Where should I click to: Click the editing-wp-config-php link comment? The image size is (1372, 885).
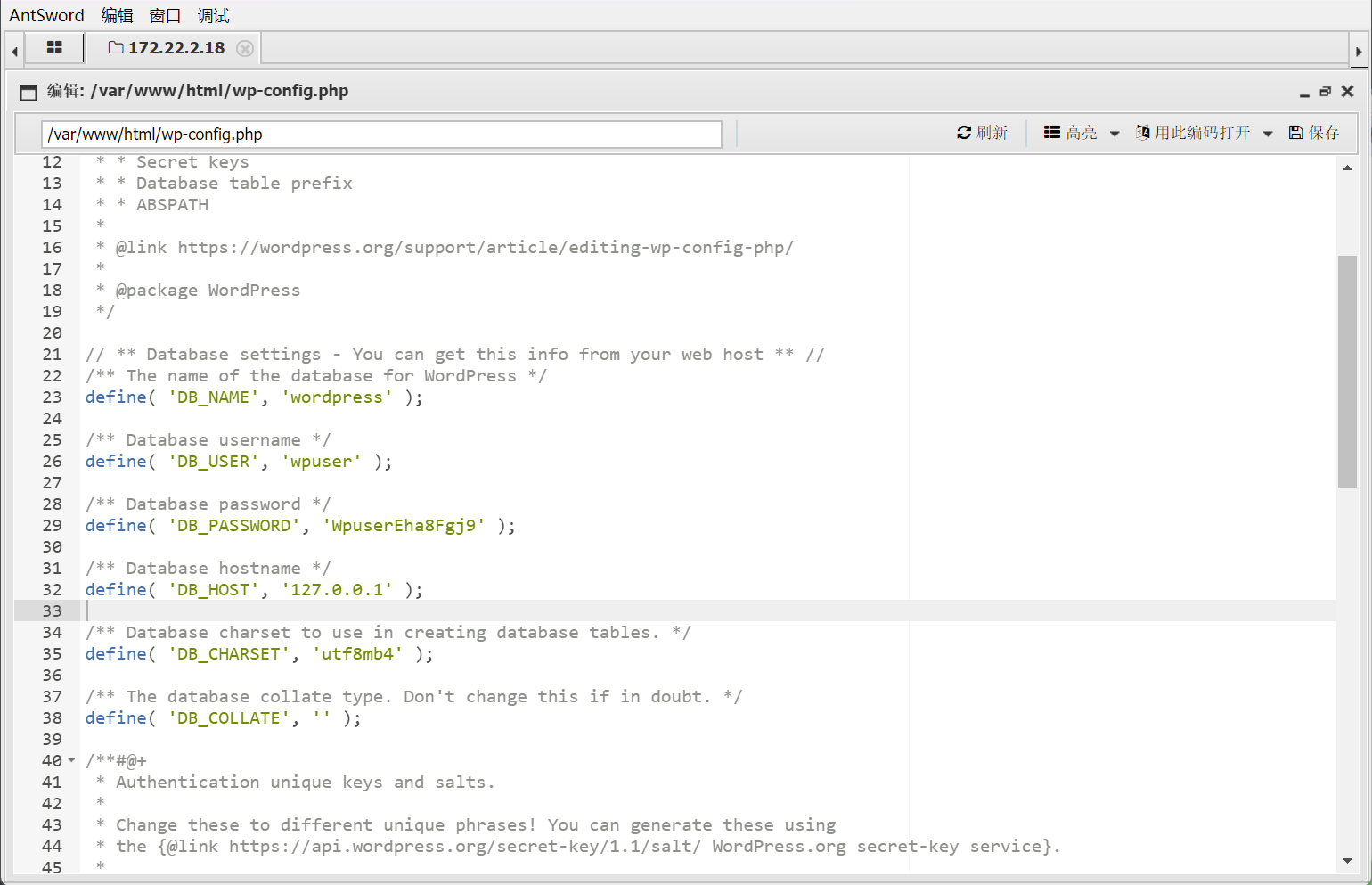pos(454,248)
